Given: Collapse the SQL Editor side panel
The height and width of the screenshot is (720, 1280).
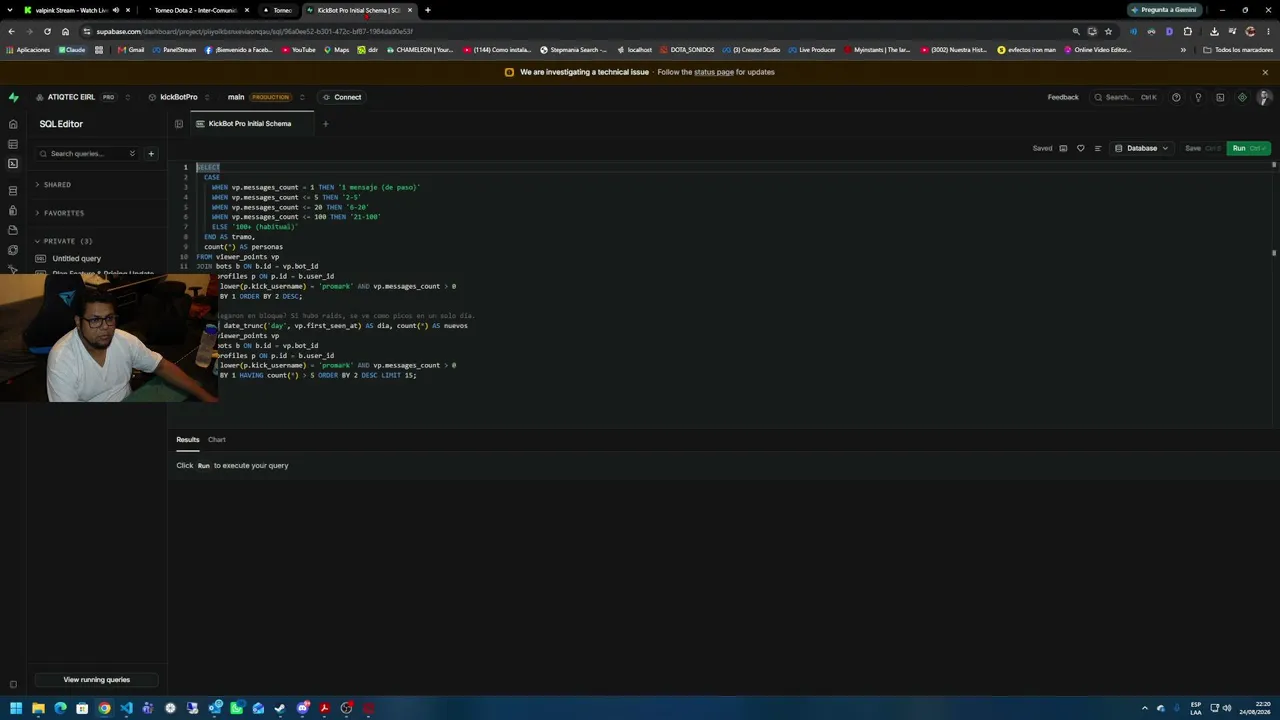Looking at the screenshot, I should tap(179, 124).
